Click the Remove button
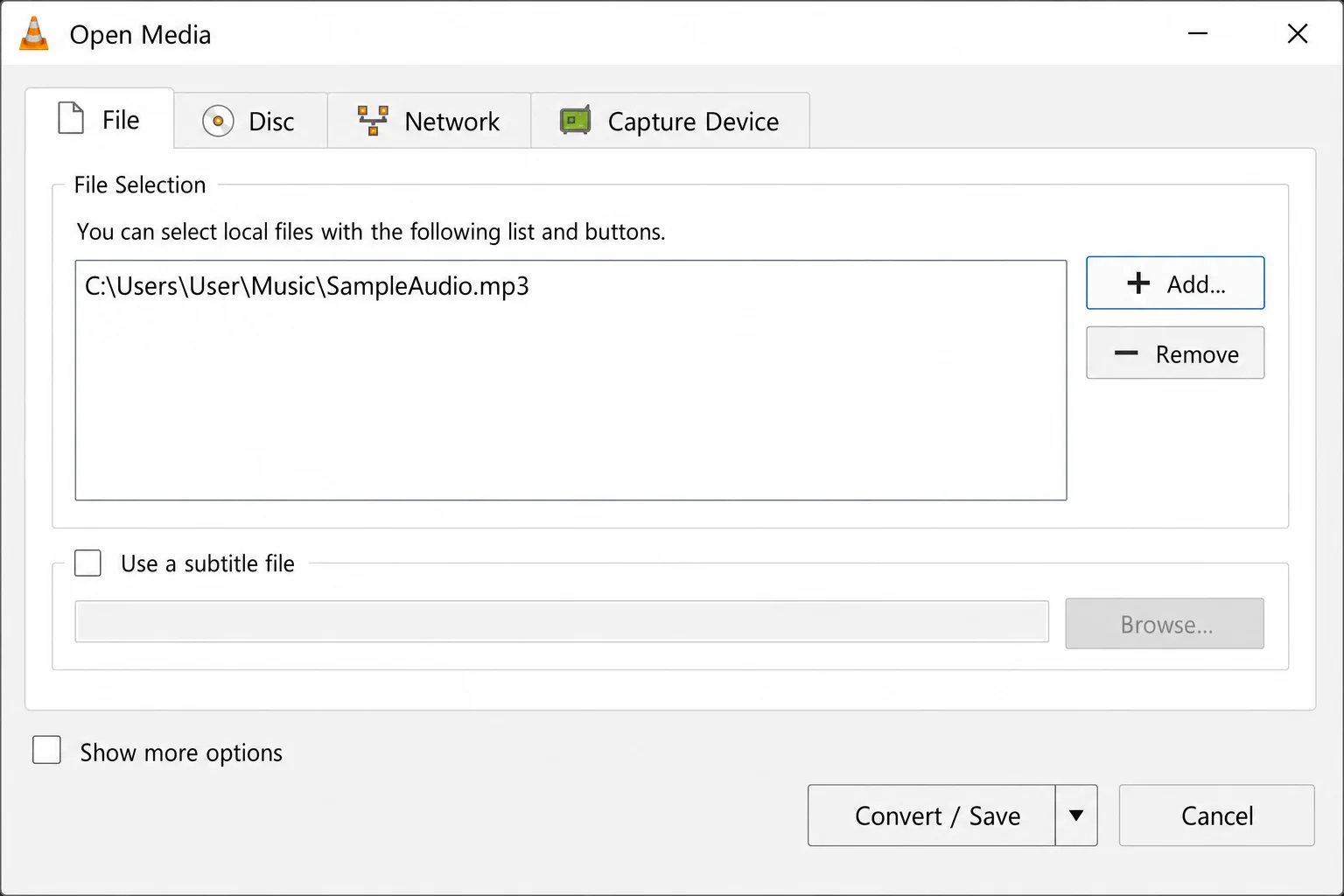The image size is (1344, 896). point(1175,353)
